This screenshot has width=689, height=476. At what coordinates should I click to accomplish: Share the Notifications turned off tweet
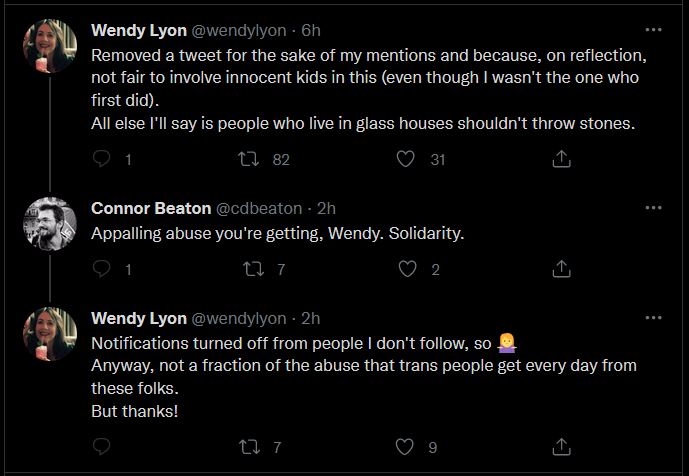click(562, 447)
